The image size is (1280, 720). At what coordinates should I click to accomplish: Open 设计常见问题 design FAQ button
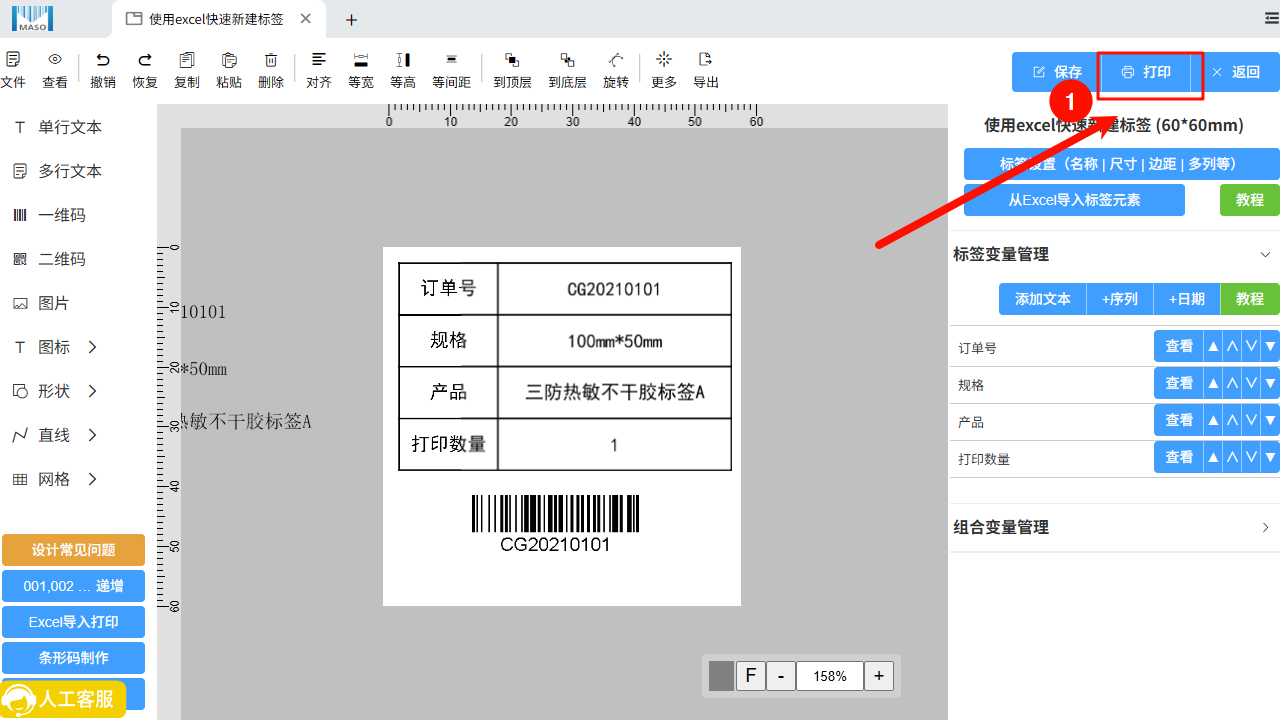(x=73, y=550)
